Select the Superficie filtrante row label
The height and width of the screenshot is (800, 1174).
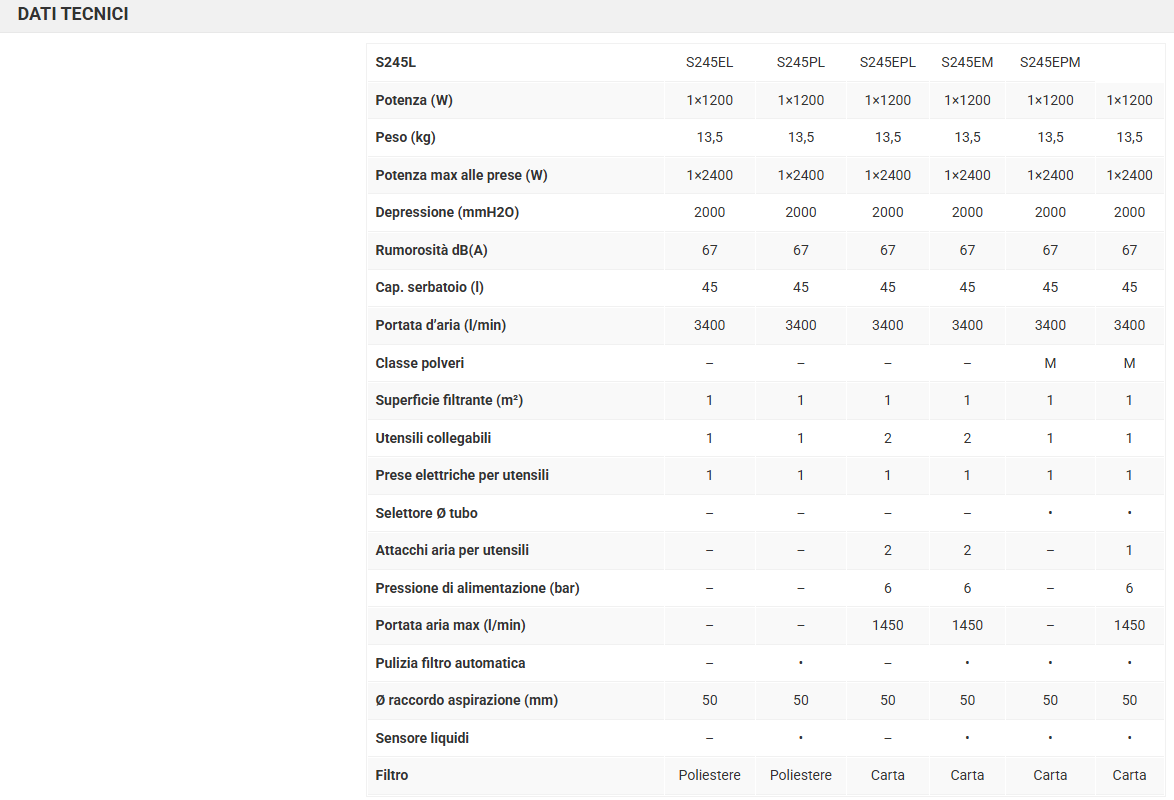(x=449, y=400)
